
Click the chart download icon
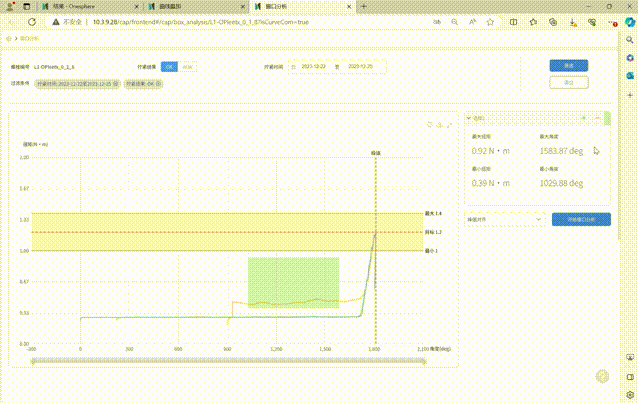point(439,125)
